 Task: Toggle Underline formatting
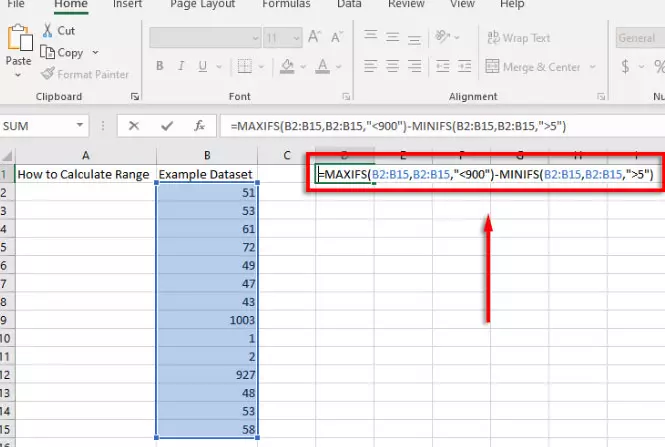202,66
